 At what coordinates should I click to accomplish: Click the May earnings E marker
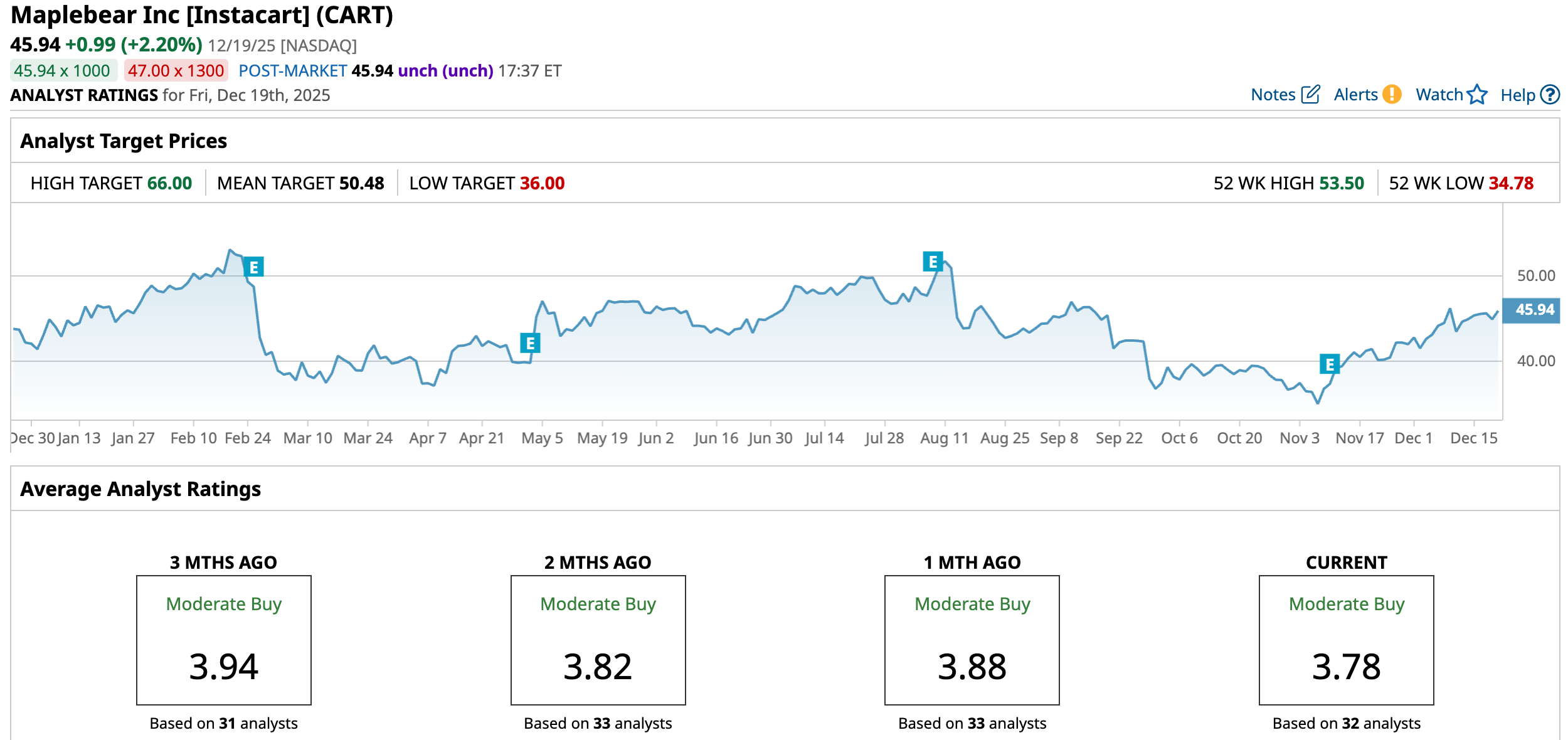click(x=530, y=343)
